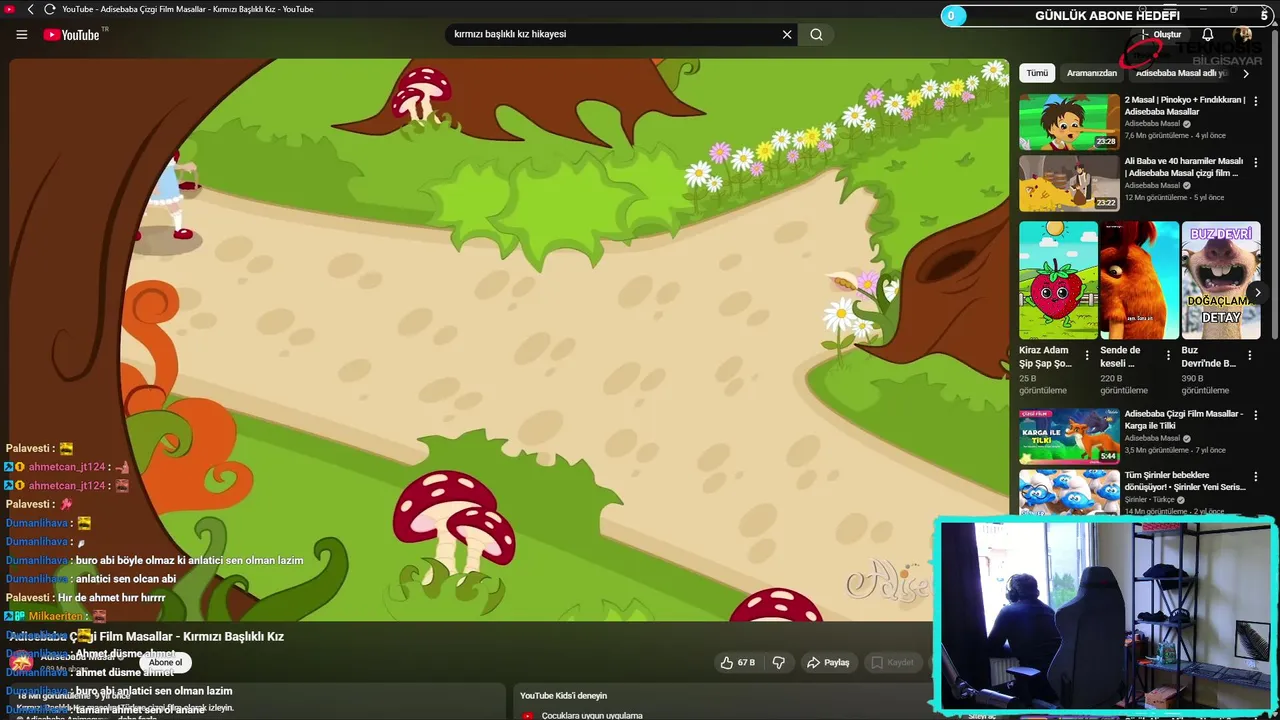1280x720 pixels.
Task: Click the video title Kırmızı Başlıklı Kız
Action: coord(148,636)
